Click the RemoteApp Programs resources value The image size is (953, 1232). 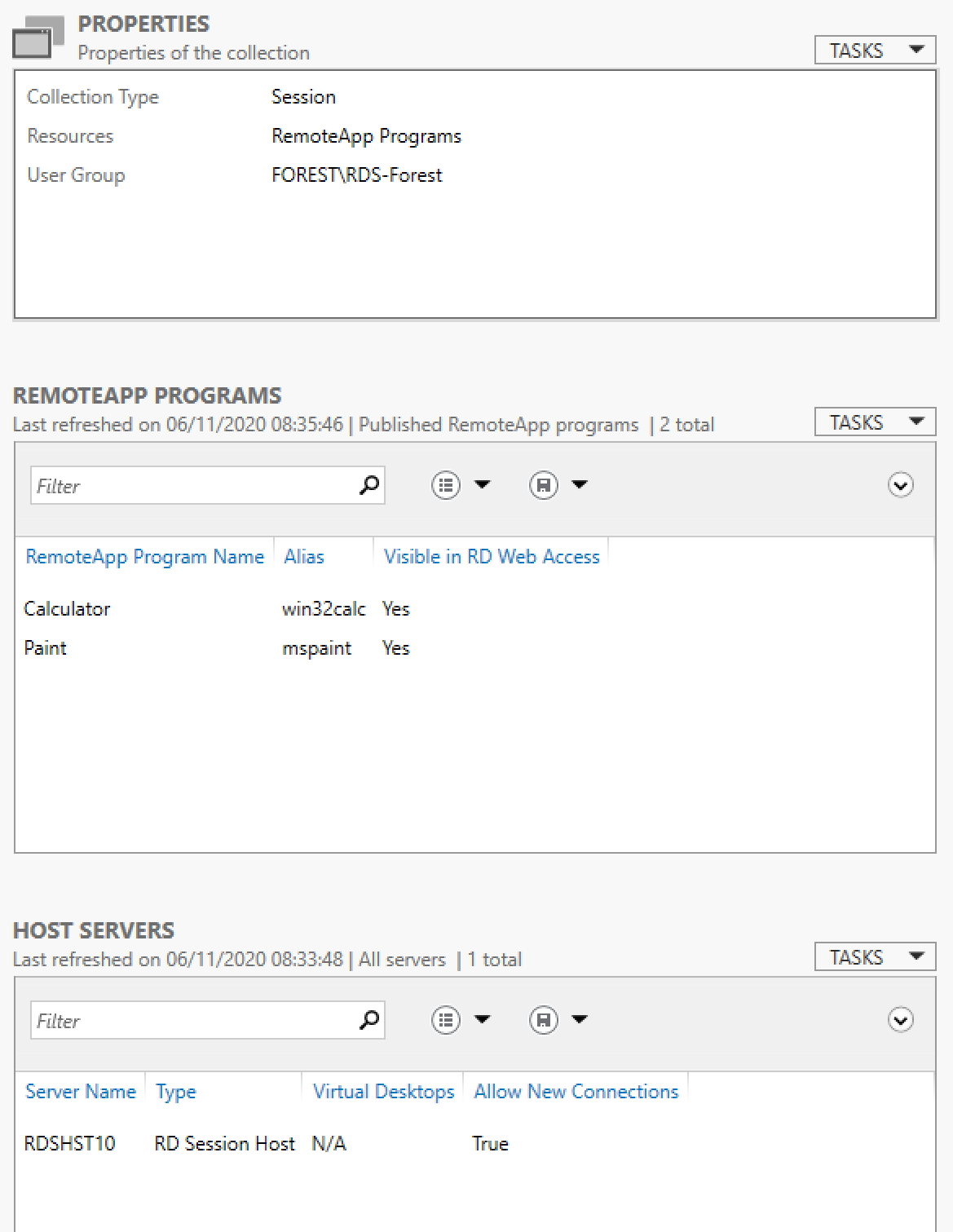[367, 136]
